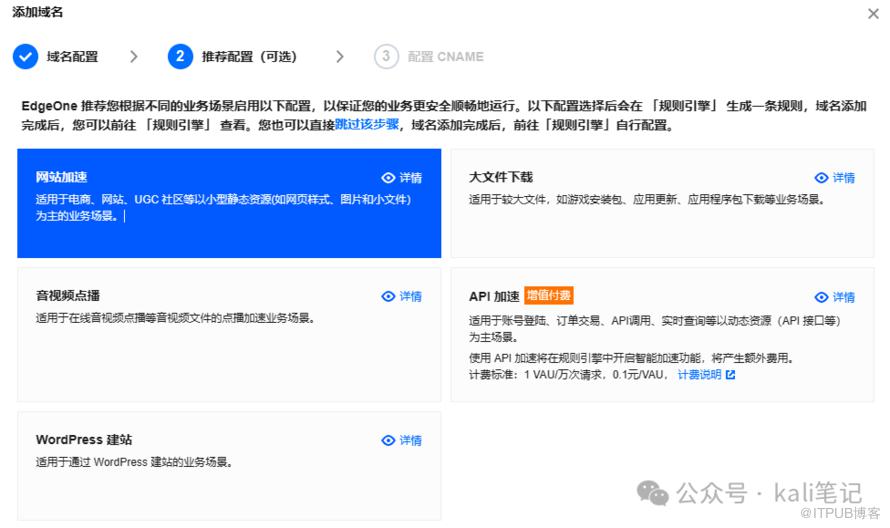Image resolution: width=890 pixels, height=528 pixels.
Task: Click external-link icon beside 计费说明
Action: (731, 375)
